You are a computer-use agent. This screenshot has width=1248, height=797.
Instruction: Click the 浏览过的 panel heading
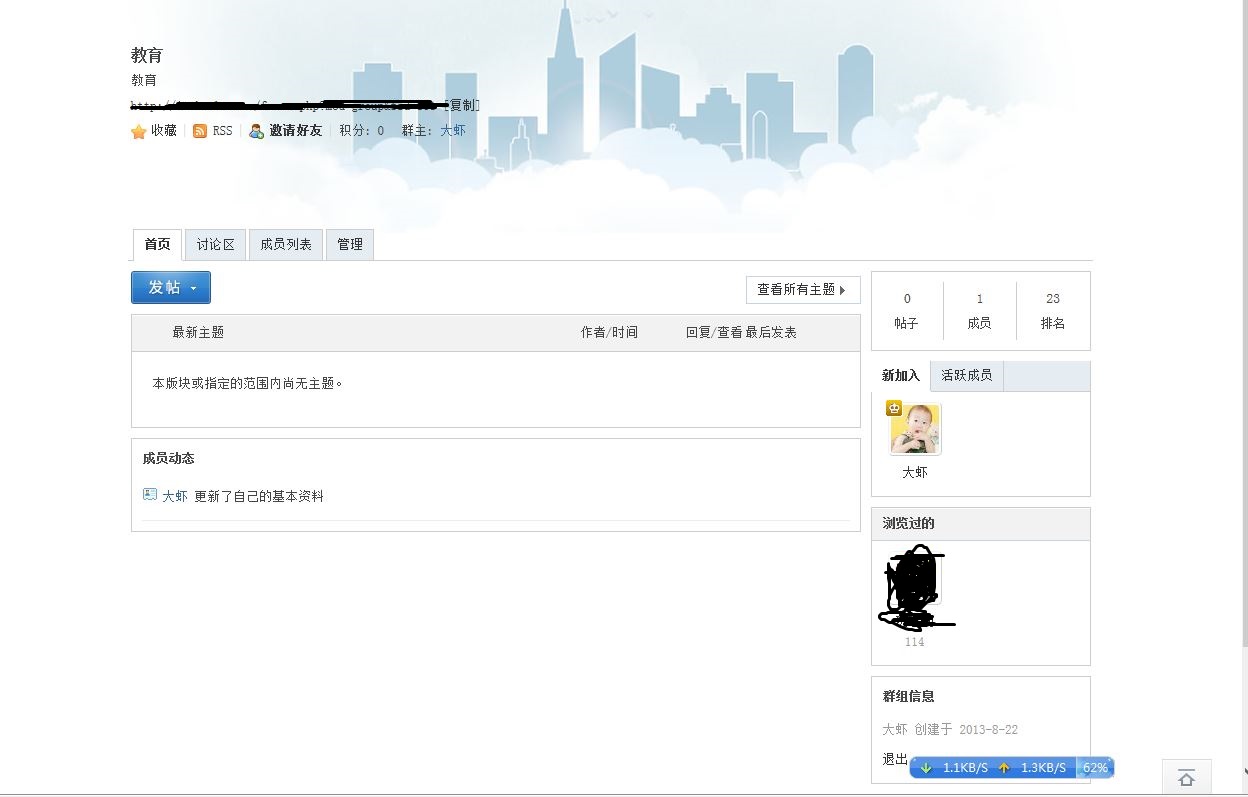click(x=908, y=524)
